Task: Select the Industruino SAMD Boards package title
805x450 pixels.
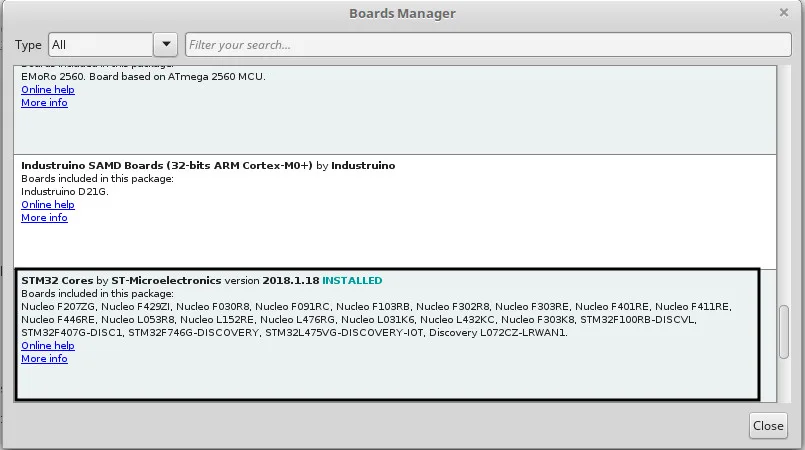Action: click(166, 166)
